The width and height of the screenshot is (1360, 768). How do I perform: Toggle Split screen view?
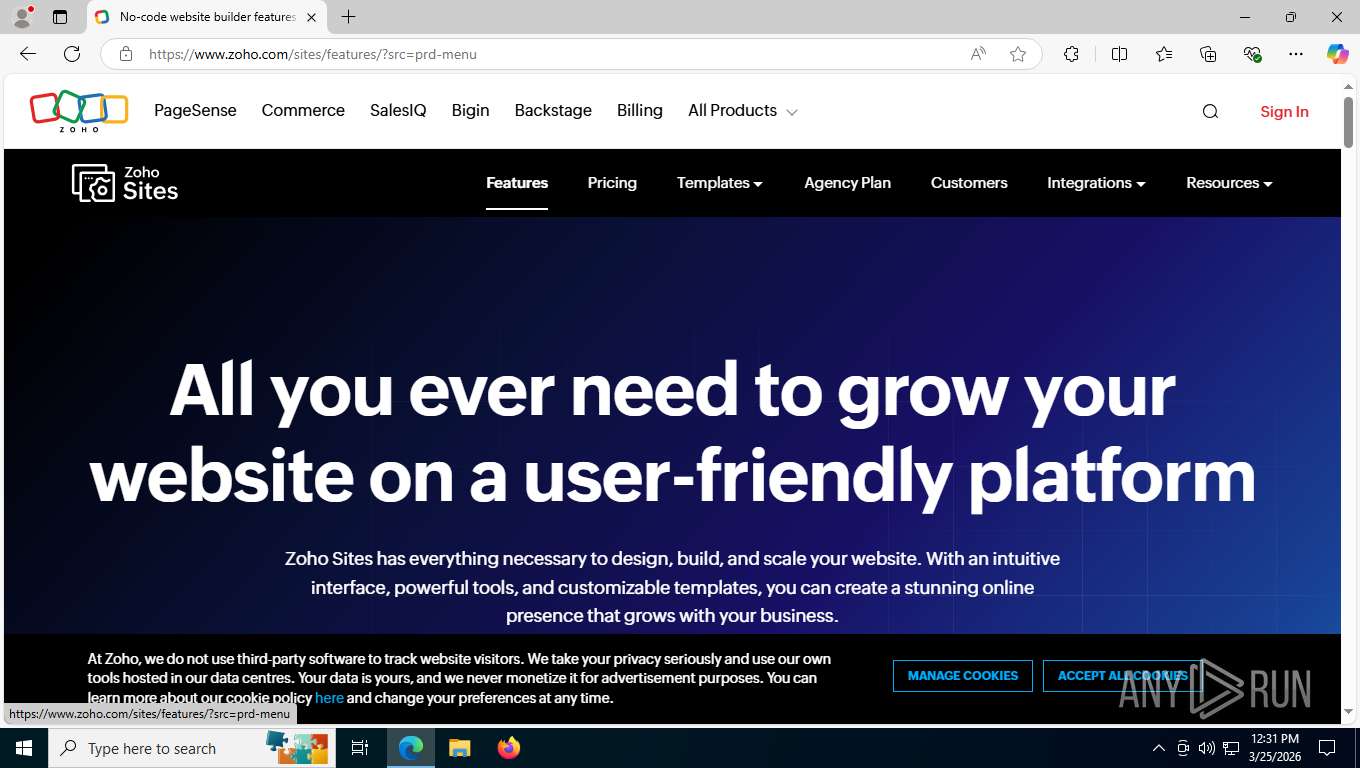tap(1119, 54)
